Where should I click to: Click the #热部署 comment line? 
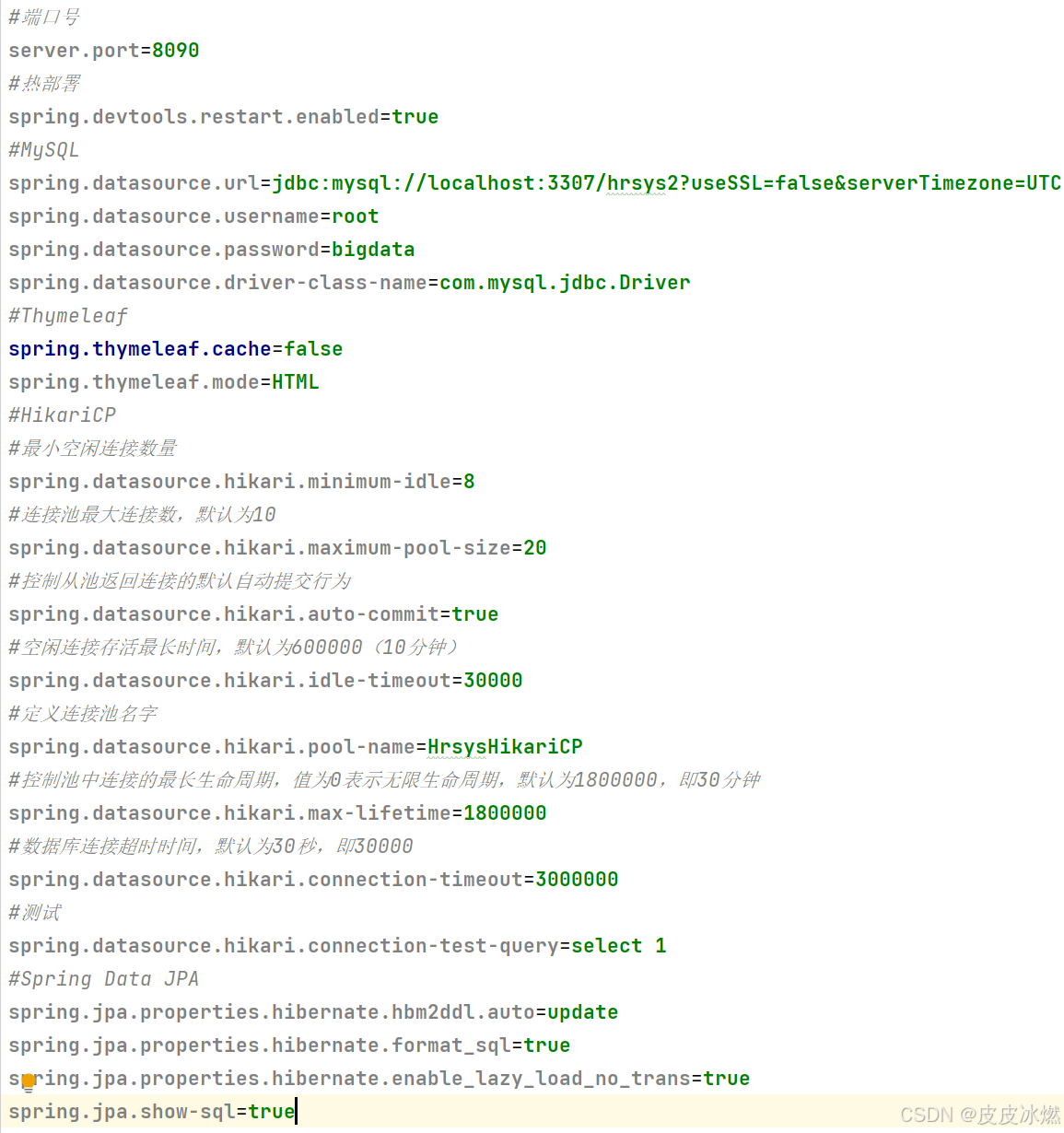click(44, 84)
